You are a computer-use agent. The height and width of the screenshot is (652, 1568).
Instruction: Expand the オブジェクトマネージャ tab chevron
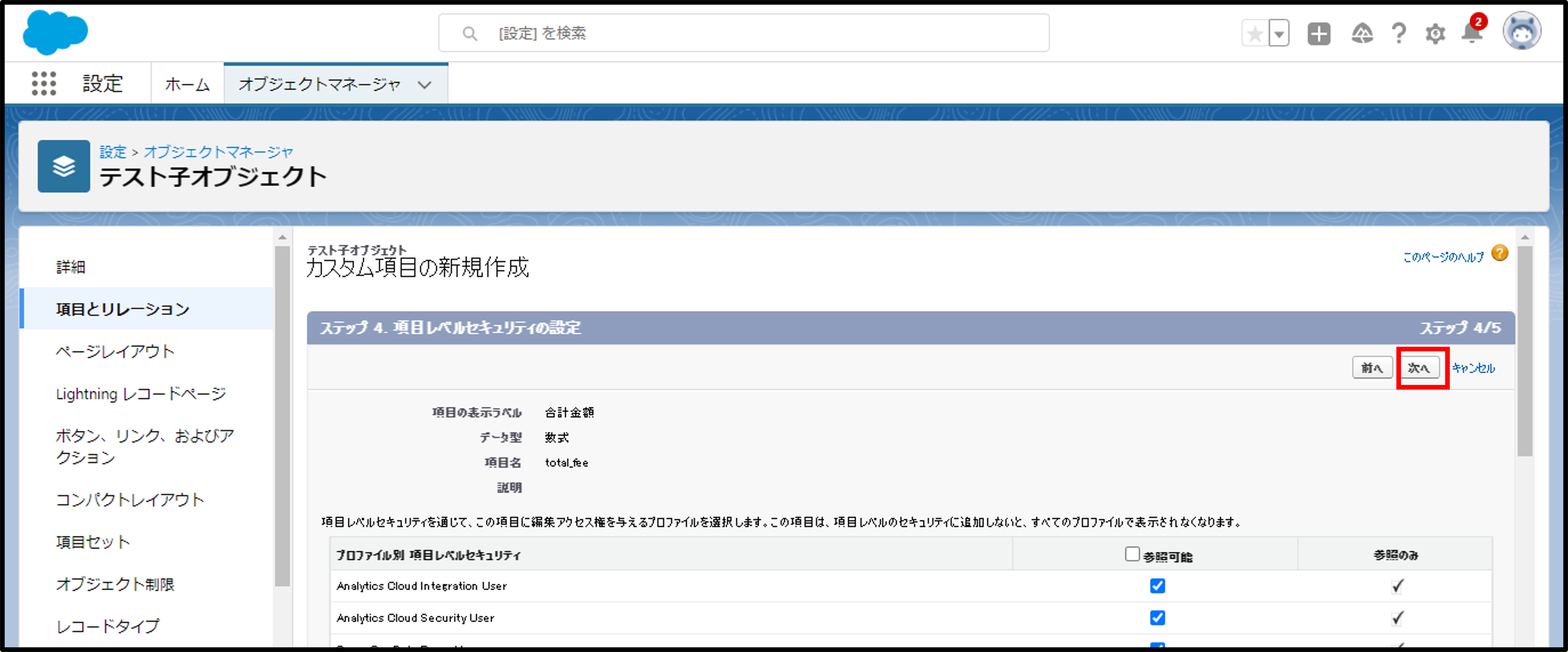coord(424,85)
